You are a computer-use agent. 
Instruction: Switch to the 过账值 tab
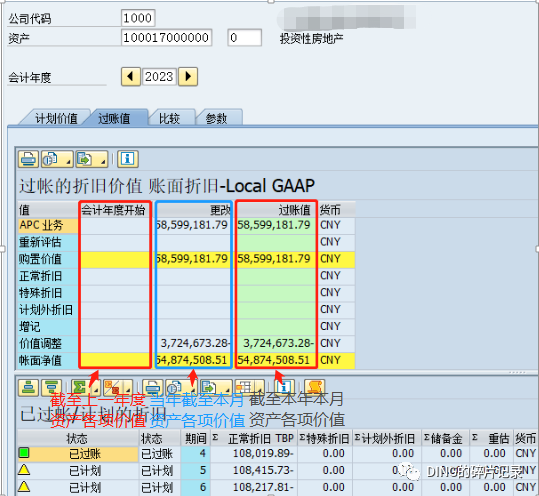[114, 118]
